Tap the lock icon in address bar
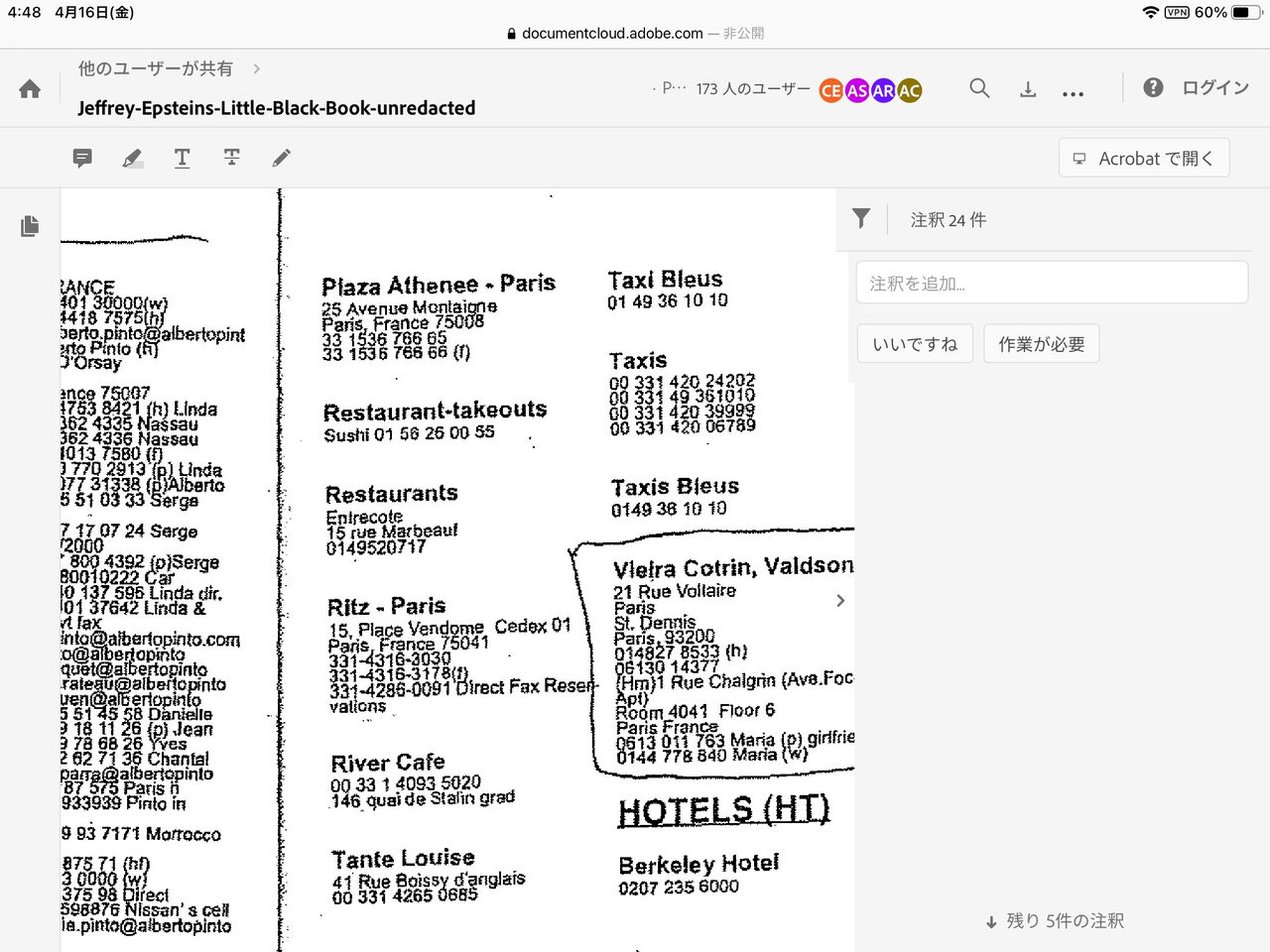This screenshot has width=1270, height=952. [512, 34]
